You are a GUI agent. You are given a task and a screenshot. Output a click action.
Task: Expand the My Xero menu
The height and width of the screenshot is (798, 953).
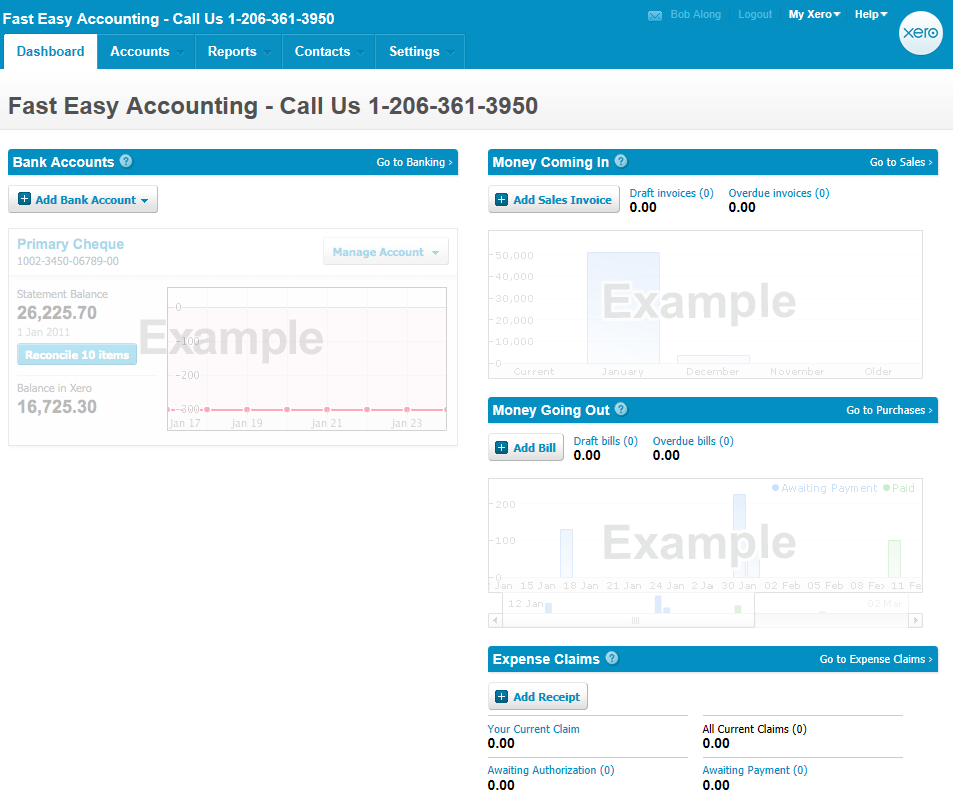[814, 14]
